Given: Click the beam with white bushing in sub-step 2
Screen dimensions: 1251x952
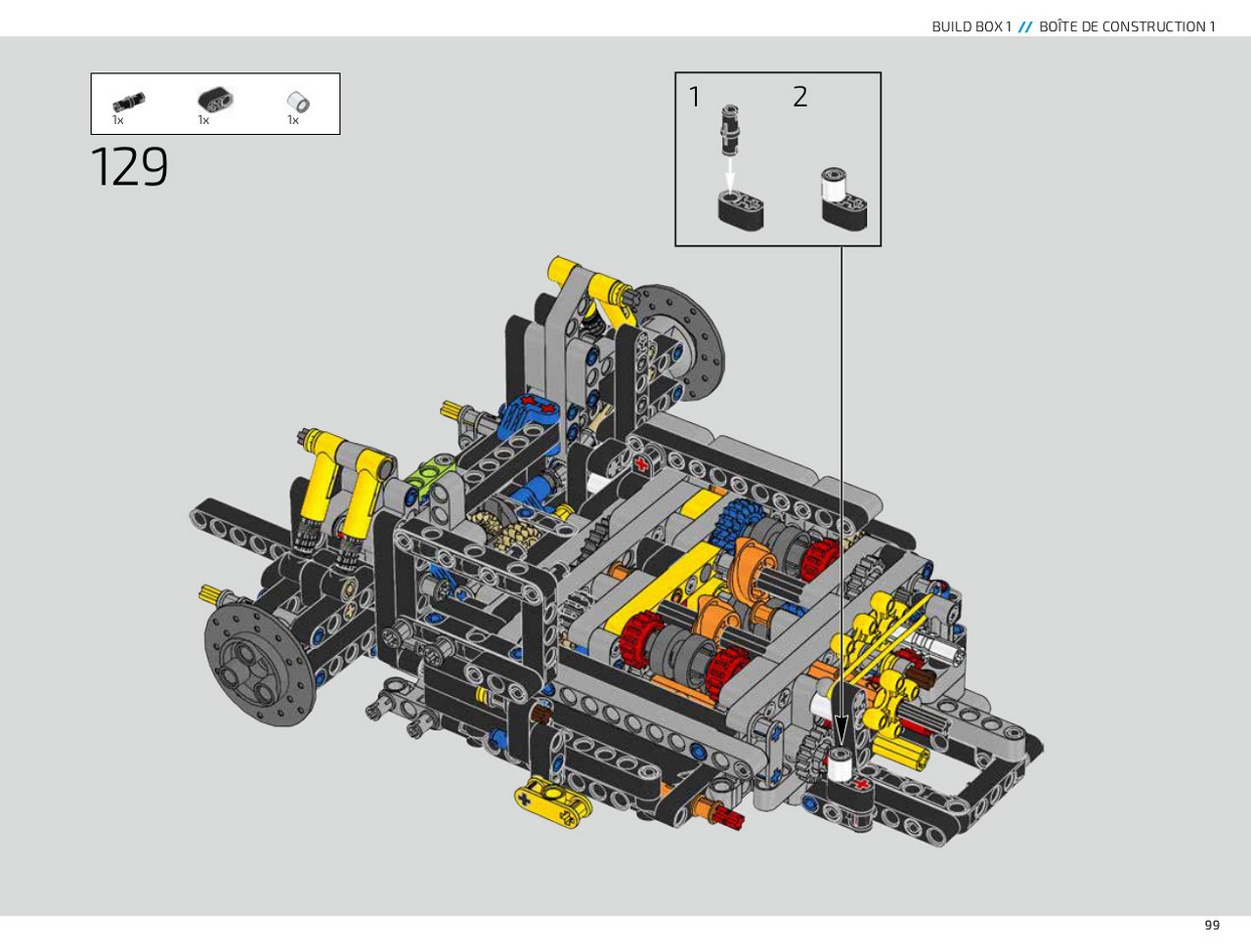Looking at the screenshot, I should 844,198.
